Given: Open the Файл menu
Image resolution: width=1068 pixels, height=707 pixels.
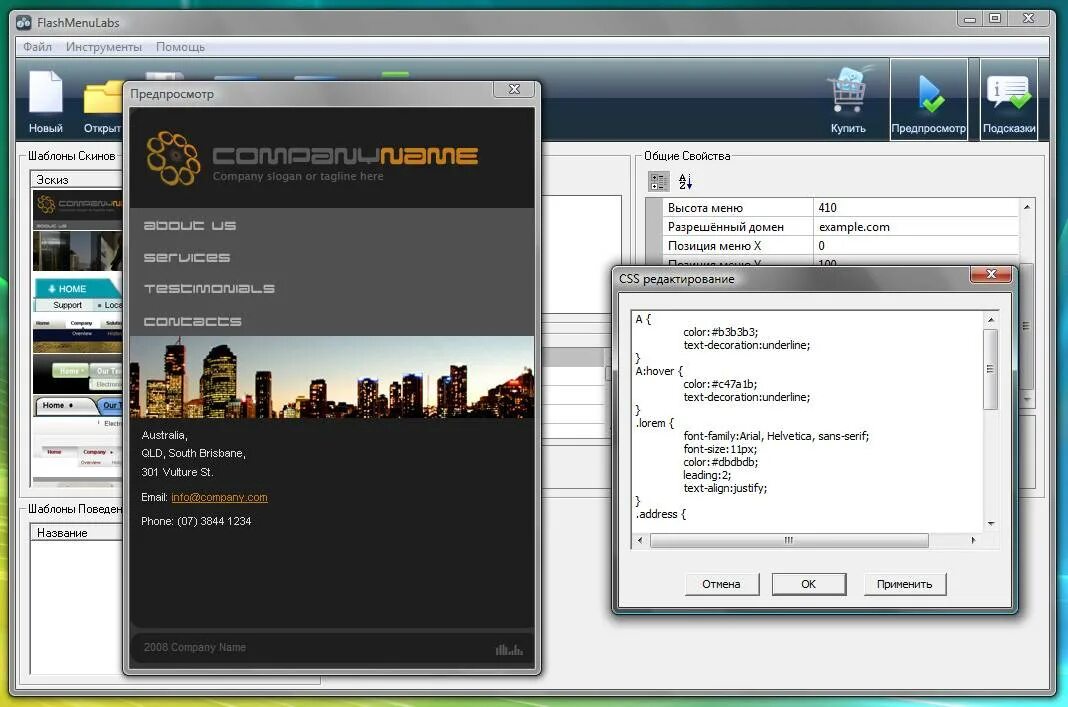Looking at the screenshot, I should click(37, 47).
